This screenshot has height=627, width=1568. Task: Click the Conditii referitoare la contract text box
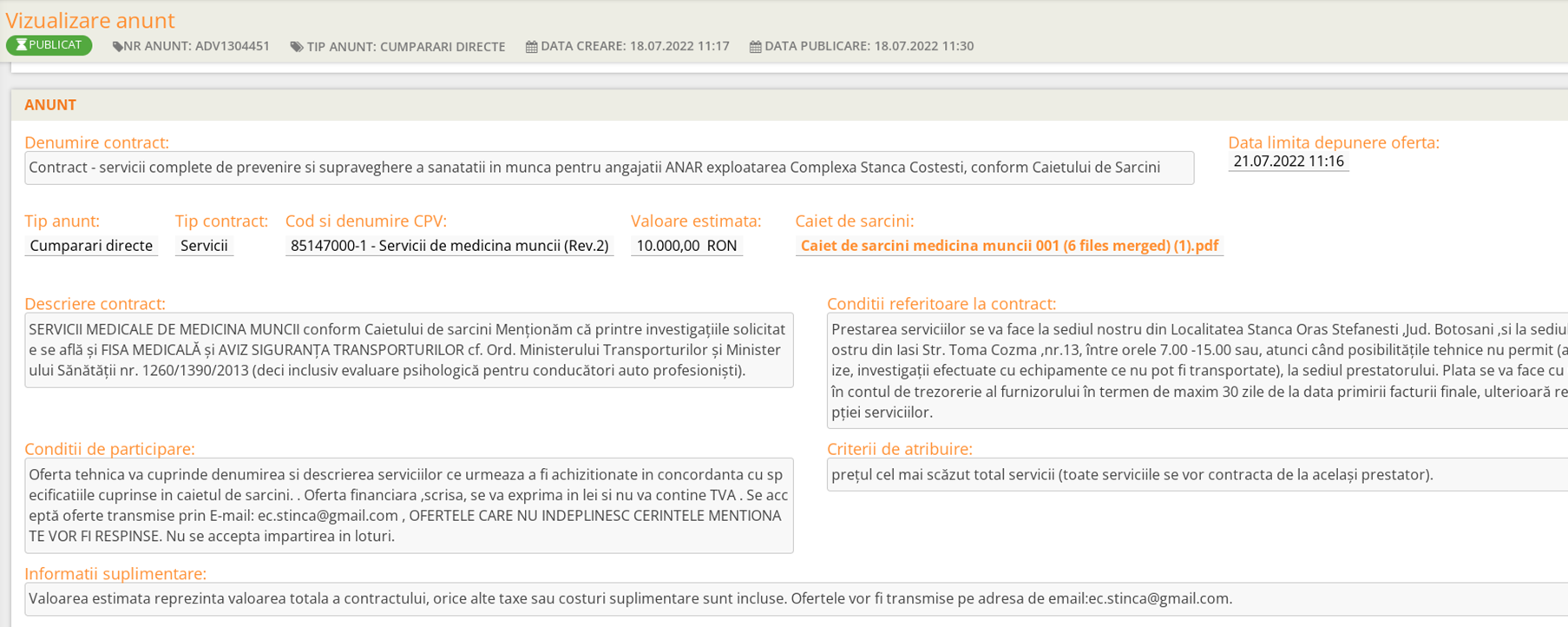[1197, 371]
